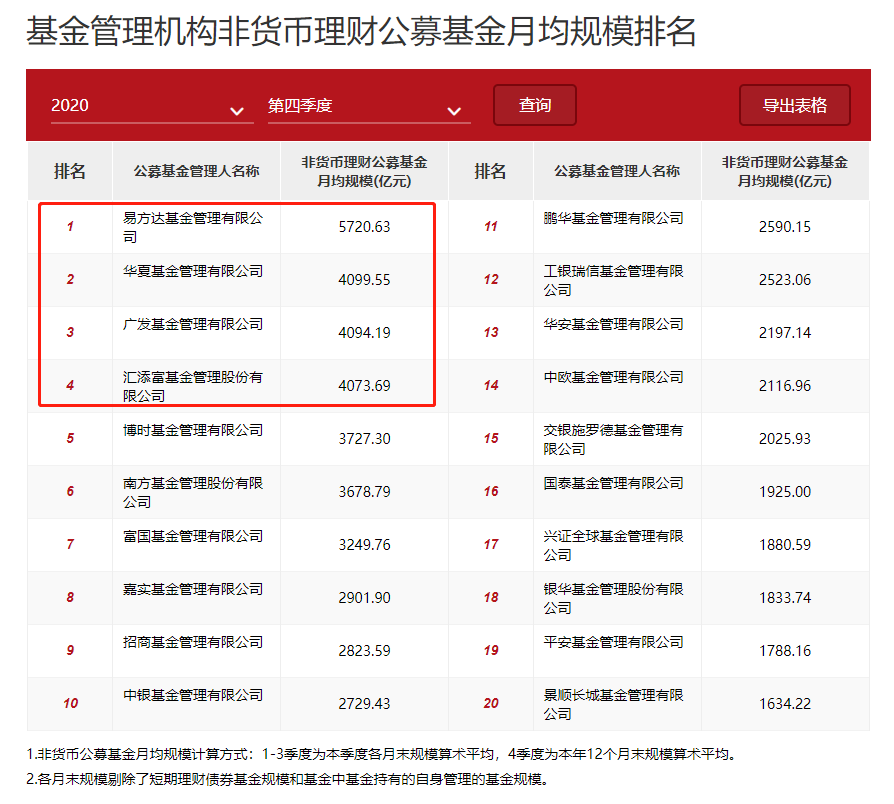Click the value 3249.76
This screenshot has height=804, width=894.
click(364, 545)
